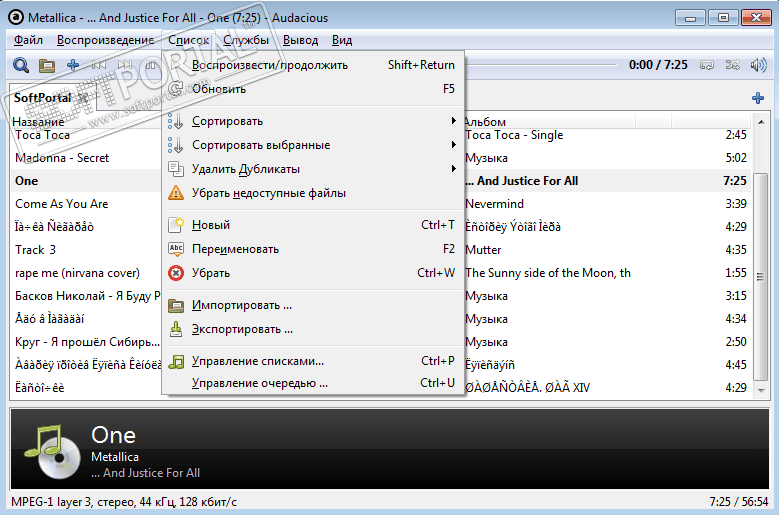Screen dimensions: 779x515
Task: Click the new playlist icon beside Новый
Action: tap(175, 224)
